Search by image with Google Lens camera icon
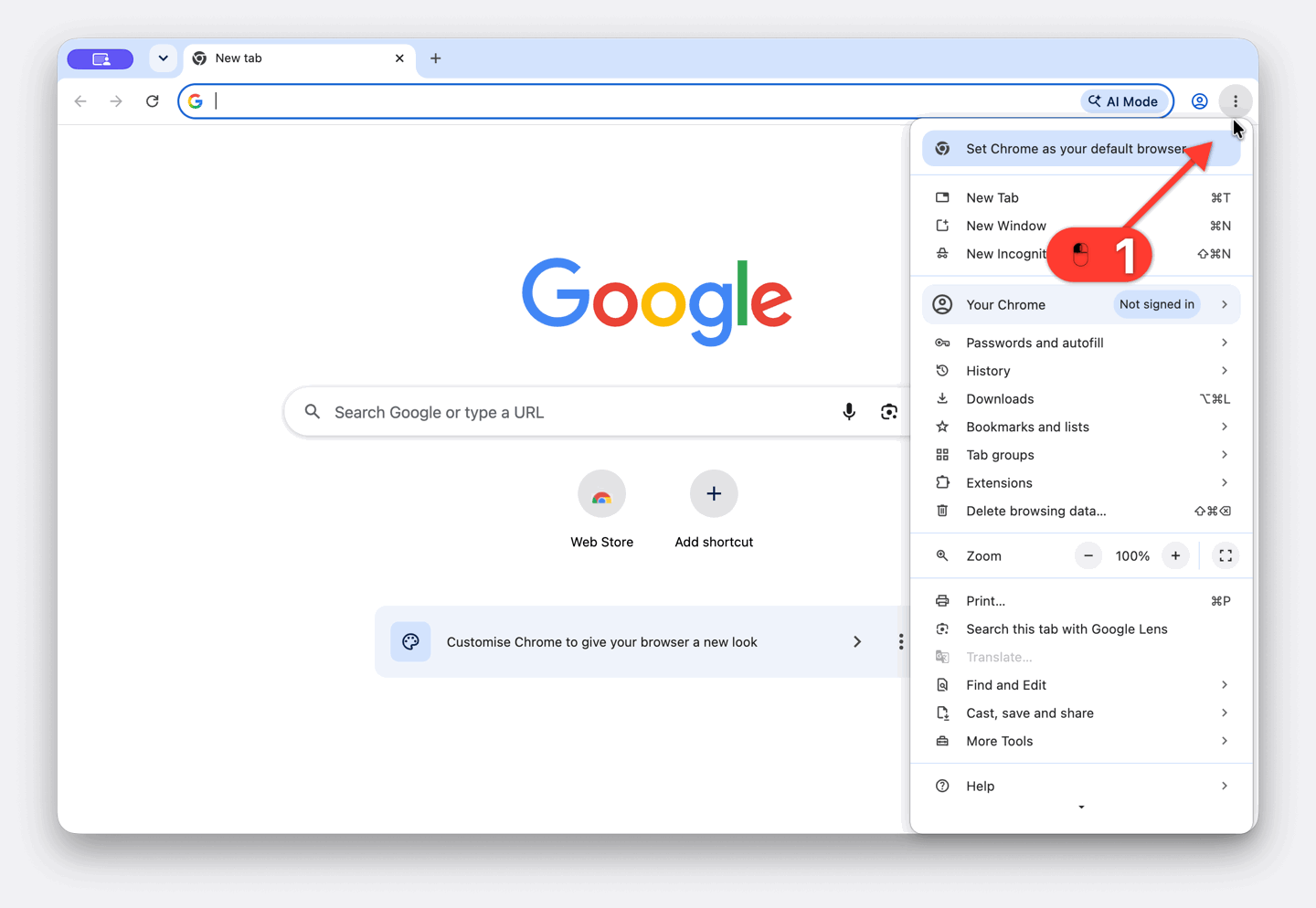1316x908 pixels. point(888,412)
